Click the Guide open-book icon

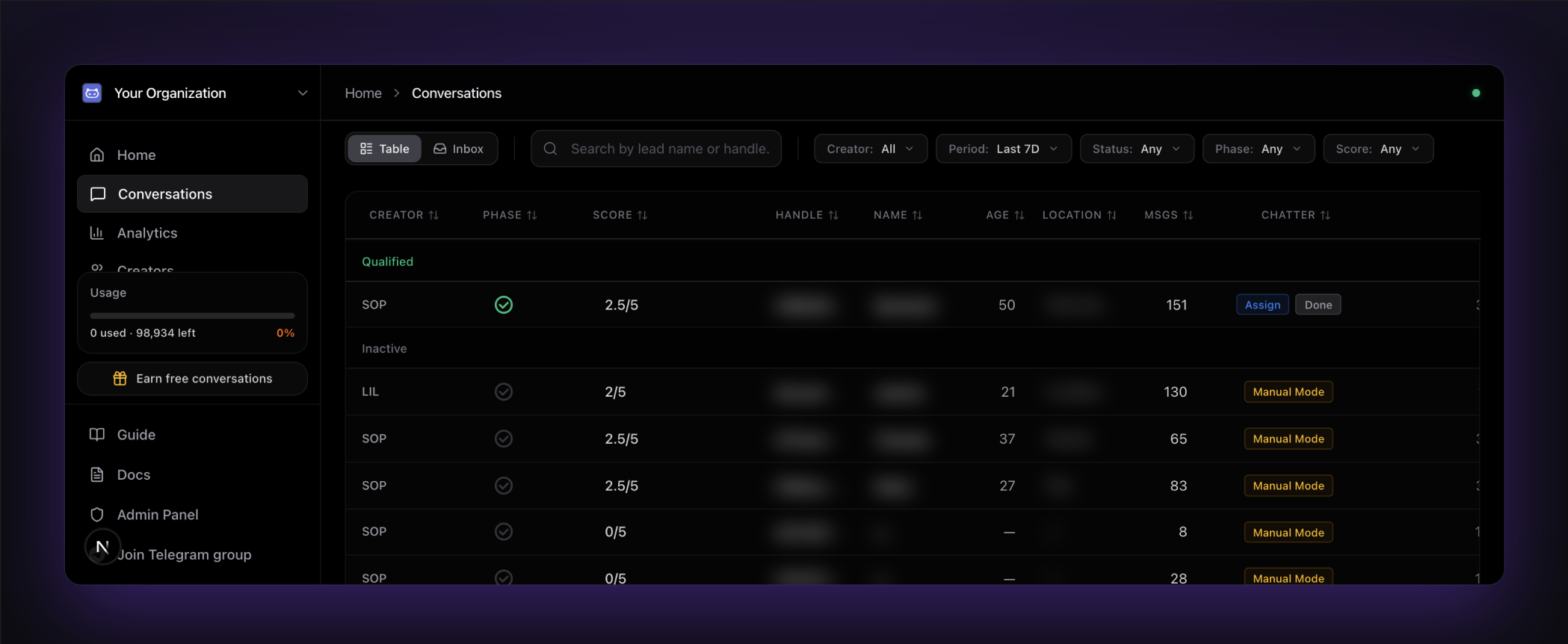97,435
